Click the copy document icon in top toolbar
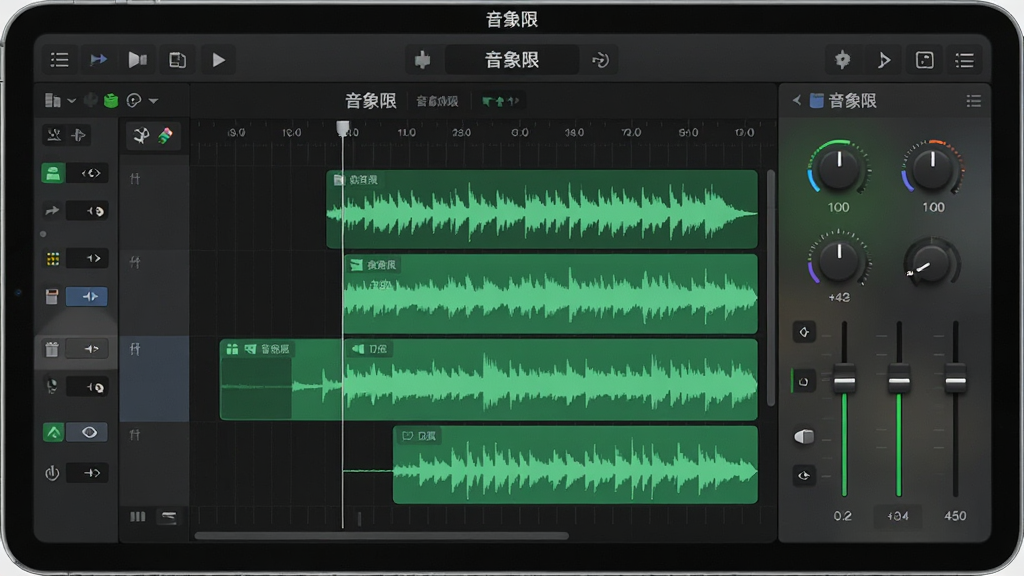This screenshot has height=576, width=1024. (x=177, y=60)
